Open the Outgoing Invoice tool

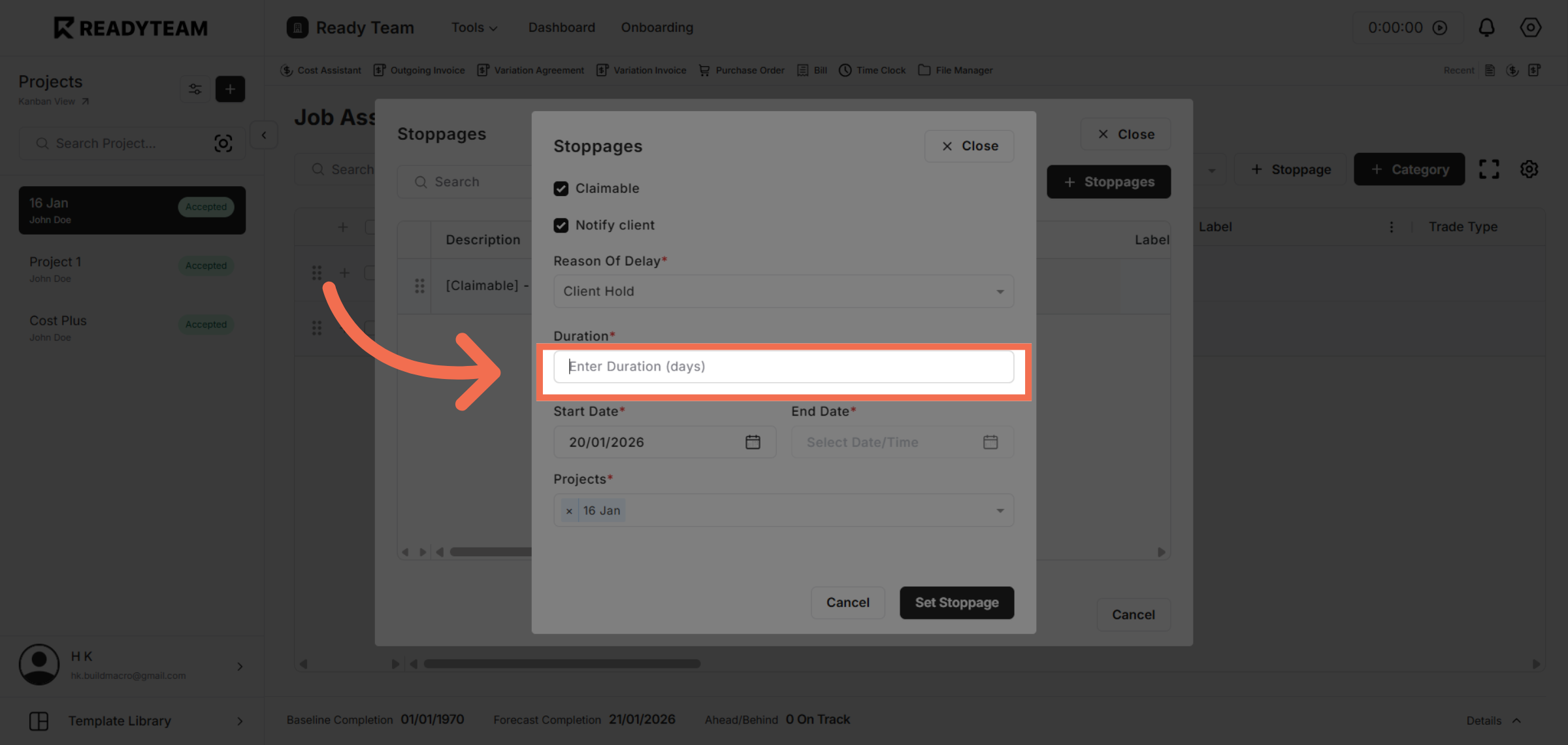tap(419, 70)
